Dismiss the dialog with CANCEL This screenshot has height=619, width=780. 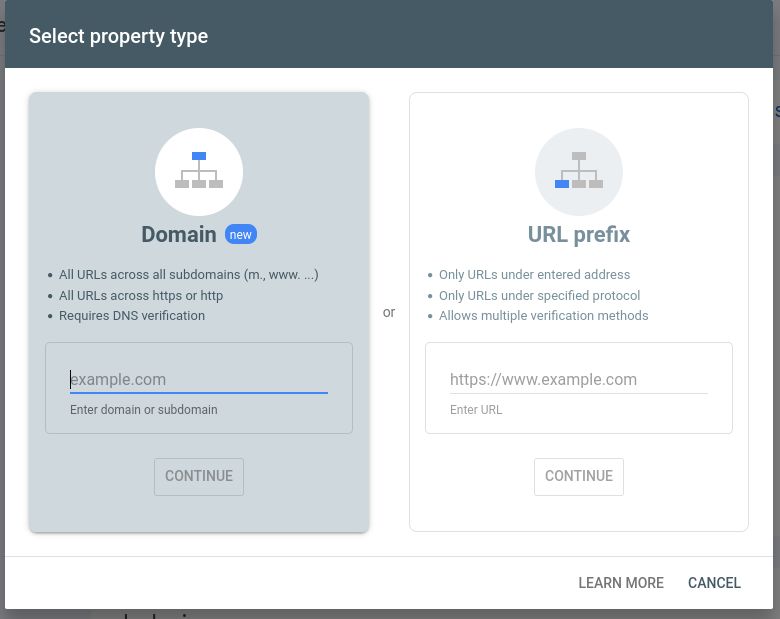[x=714, y=583]
